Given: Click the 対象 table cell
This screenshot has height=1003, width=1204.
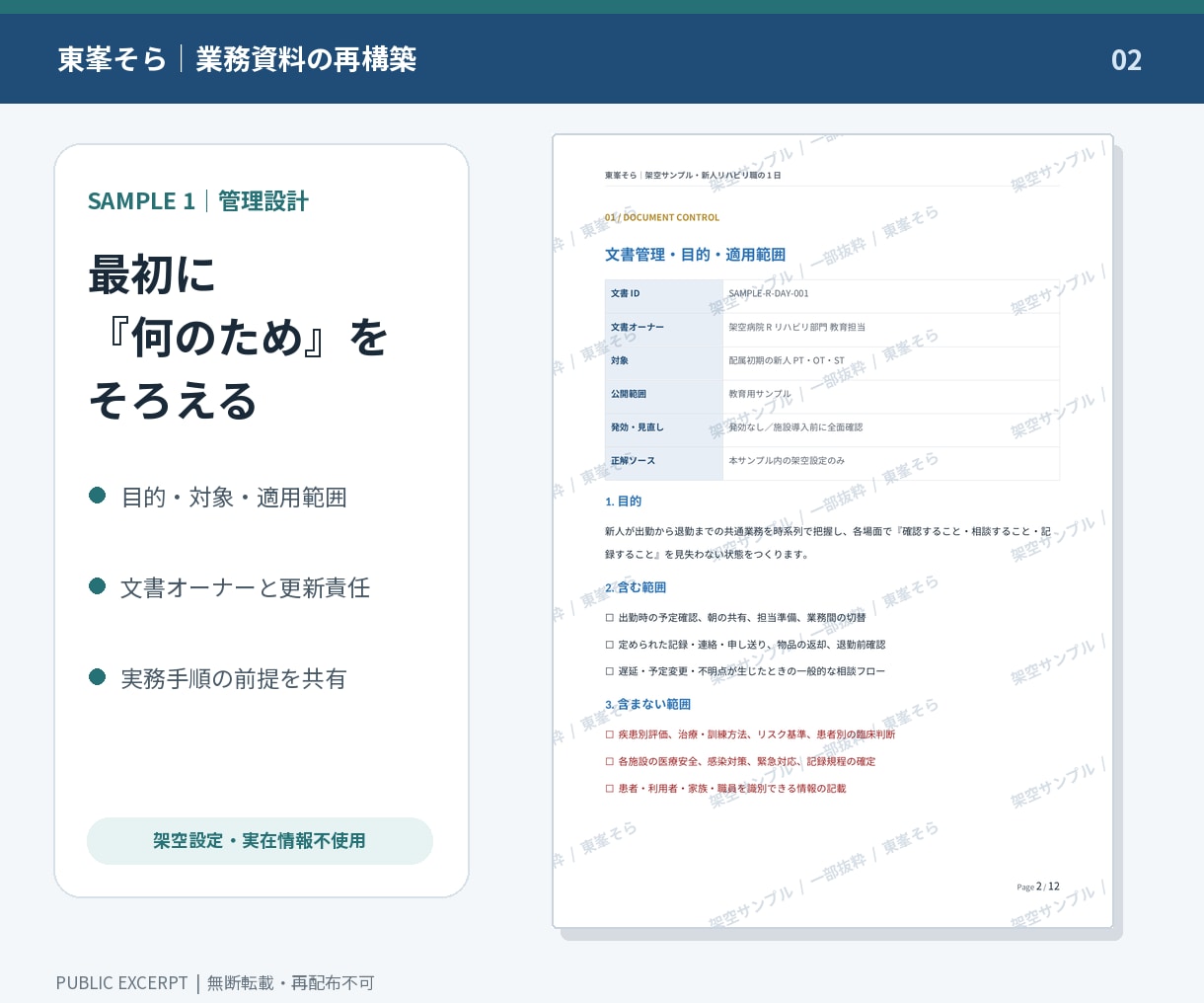Looking at the screenshot, I should [x=664, y=361].
